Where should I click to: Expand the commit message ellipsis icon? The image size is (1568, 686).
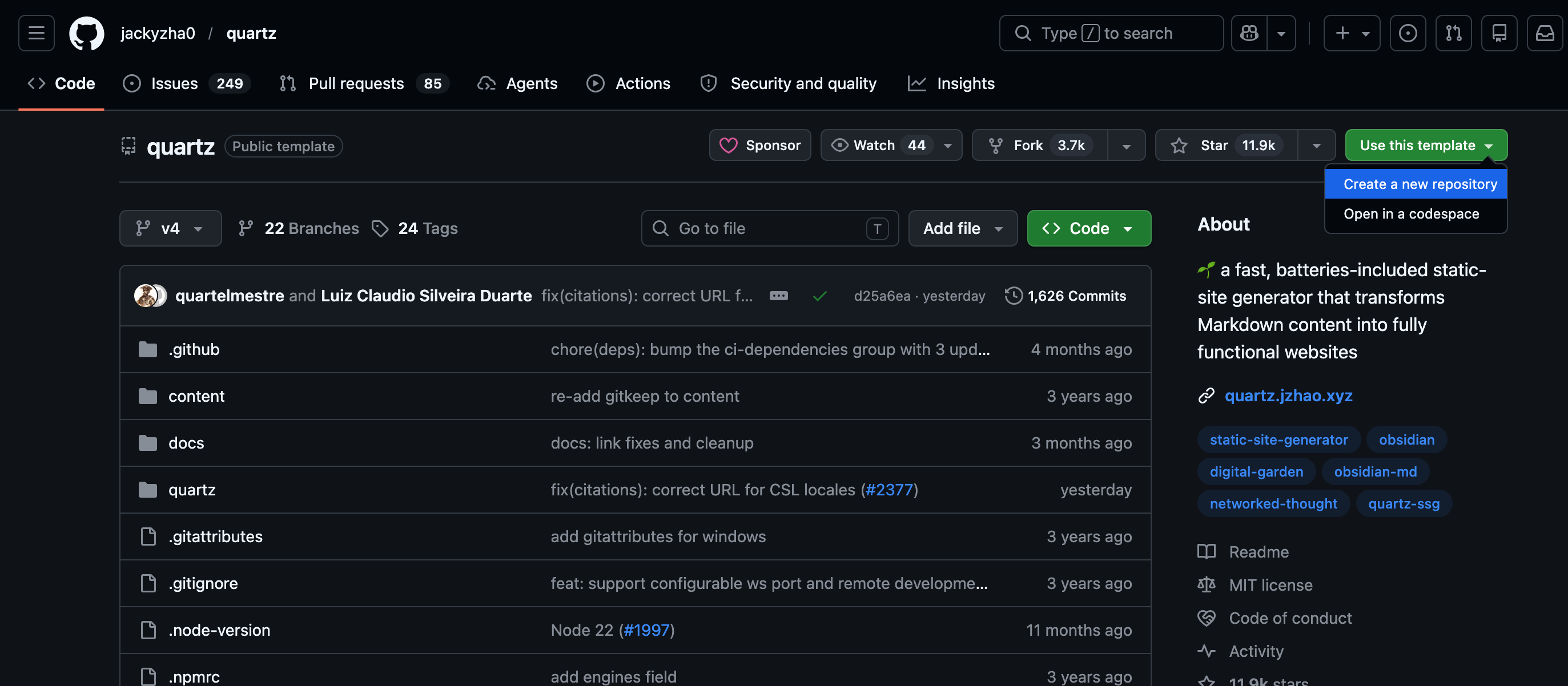pyautogui.click(x=778, y=296)
